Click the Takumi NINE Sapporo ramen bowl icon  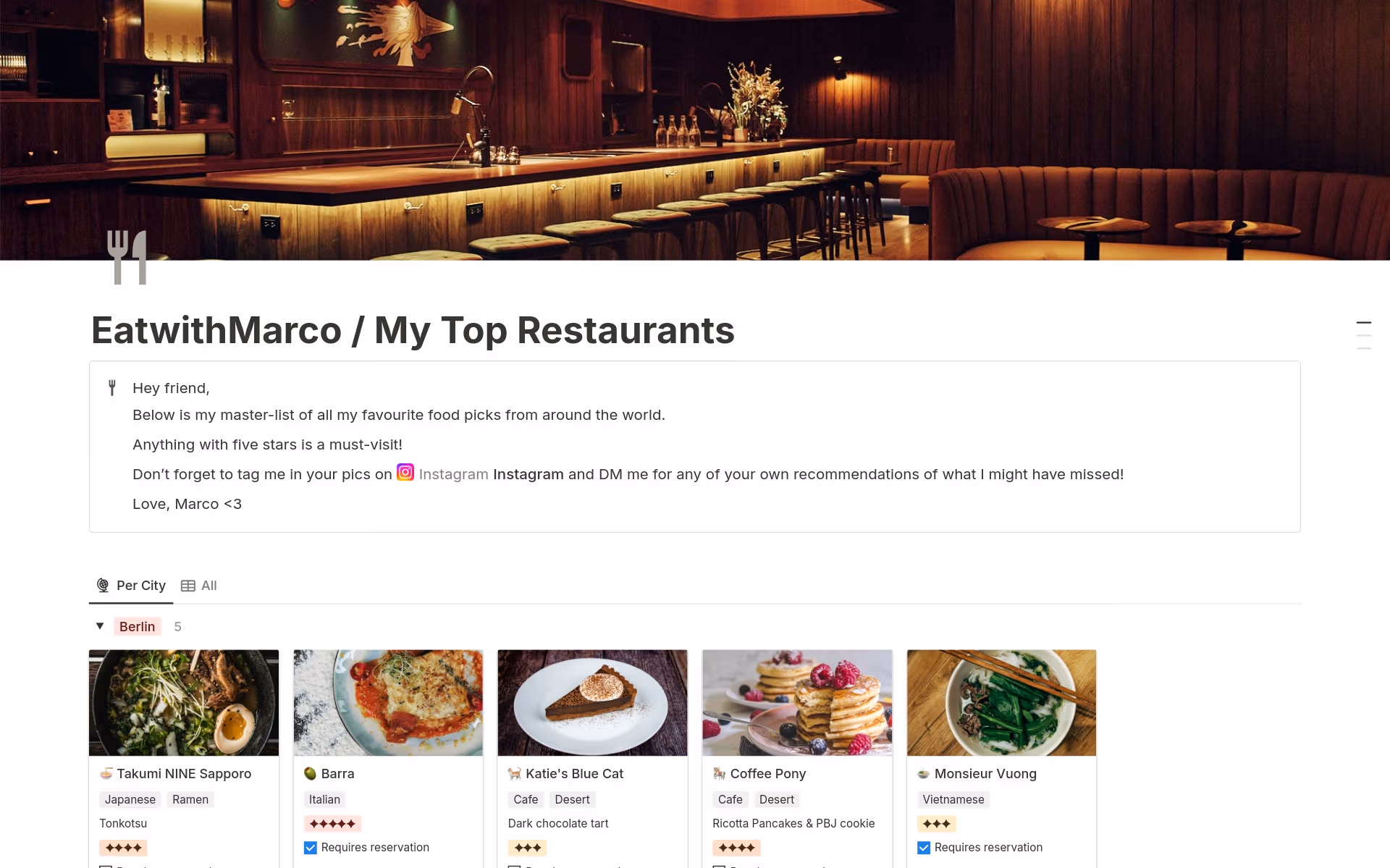tap(106, 774)
